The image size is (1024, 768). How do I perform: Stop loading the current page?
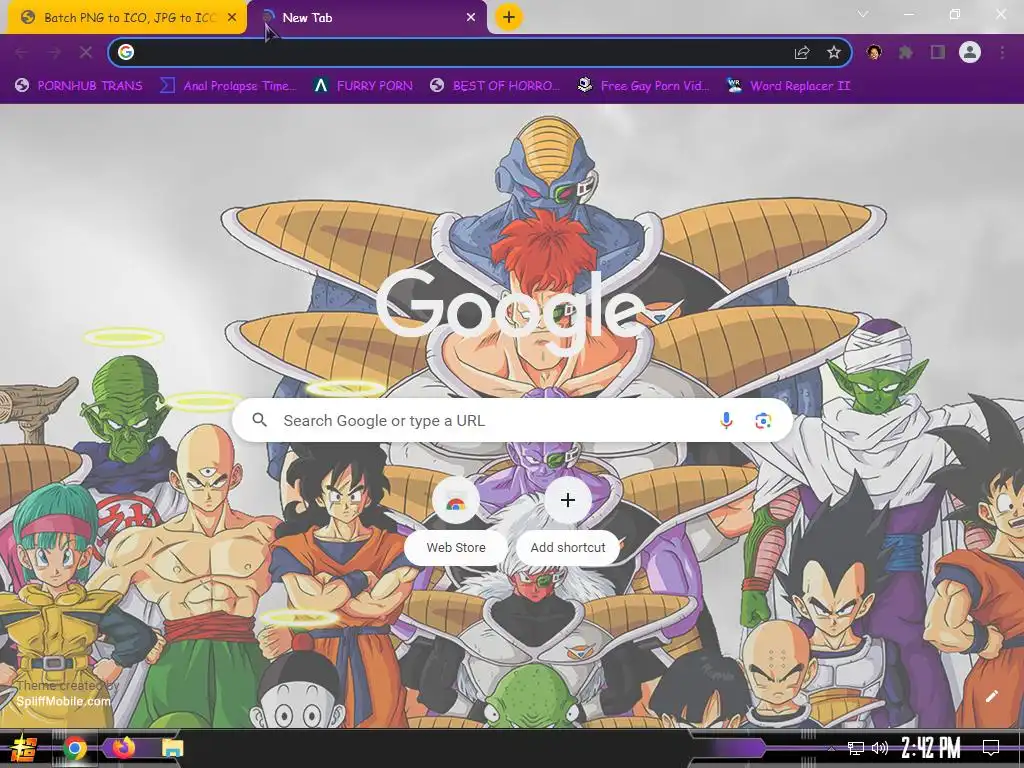click(x=86, y=52)
